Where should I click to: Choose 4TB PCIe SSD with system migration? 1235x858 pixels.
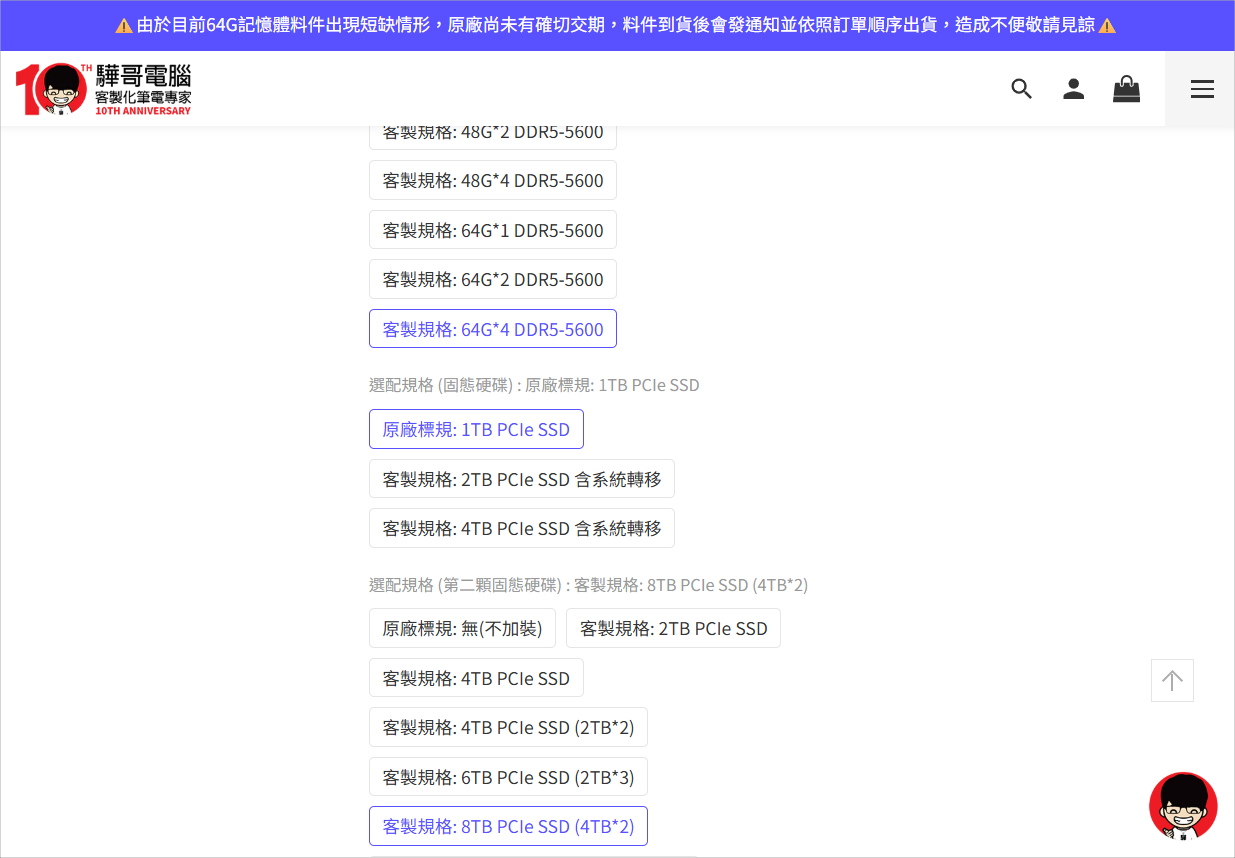click(x=521, y=528)
